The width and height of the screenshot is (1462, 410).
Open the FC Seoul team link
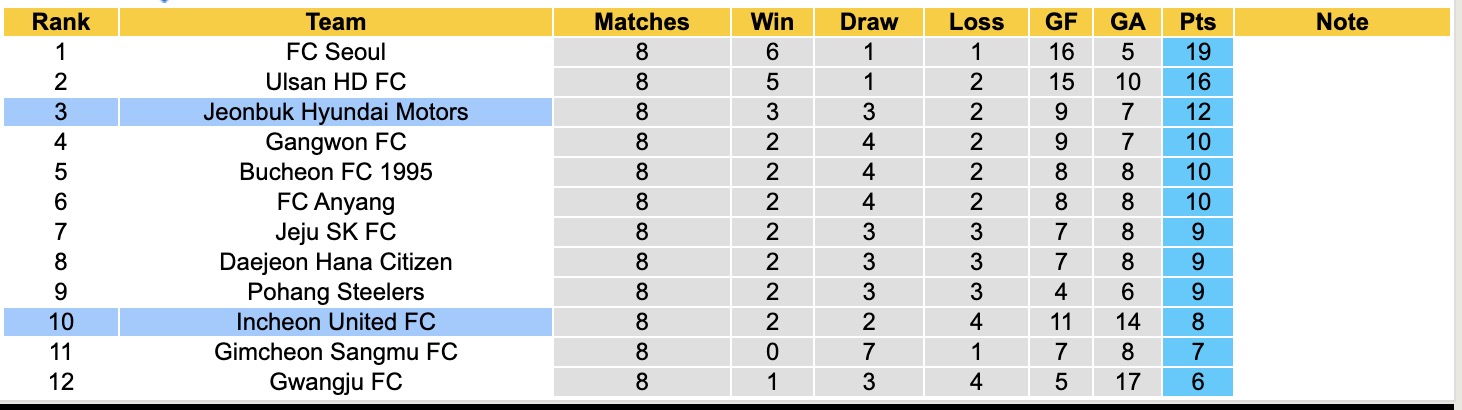(336, 52)
